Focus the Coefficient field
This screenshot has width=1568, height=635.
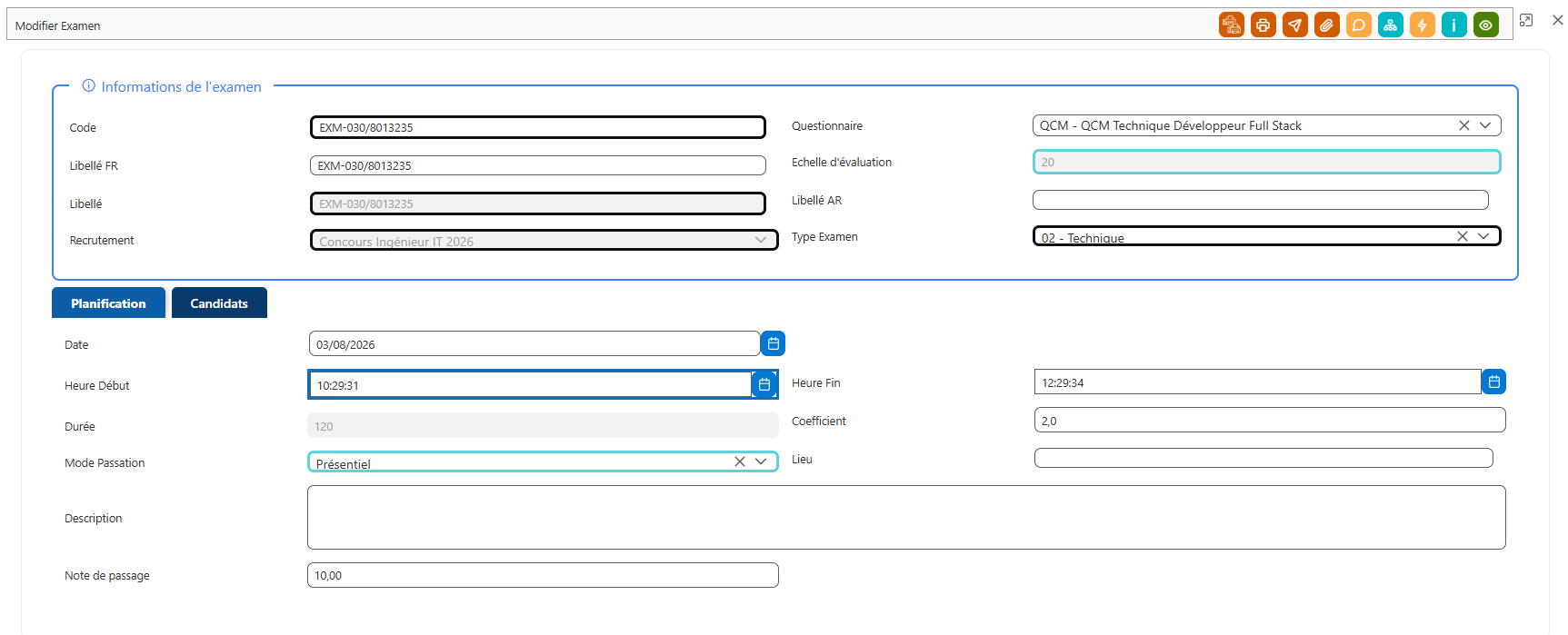coord(1270,420)
